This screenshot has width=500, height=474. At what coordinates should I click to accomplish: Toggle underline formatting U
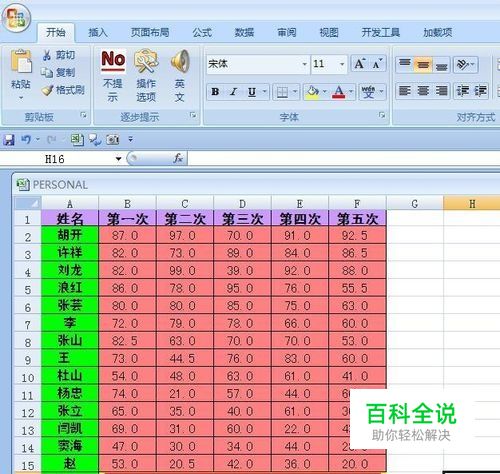[x=252, y=92]
